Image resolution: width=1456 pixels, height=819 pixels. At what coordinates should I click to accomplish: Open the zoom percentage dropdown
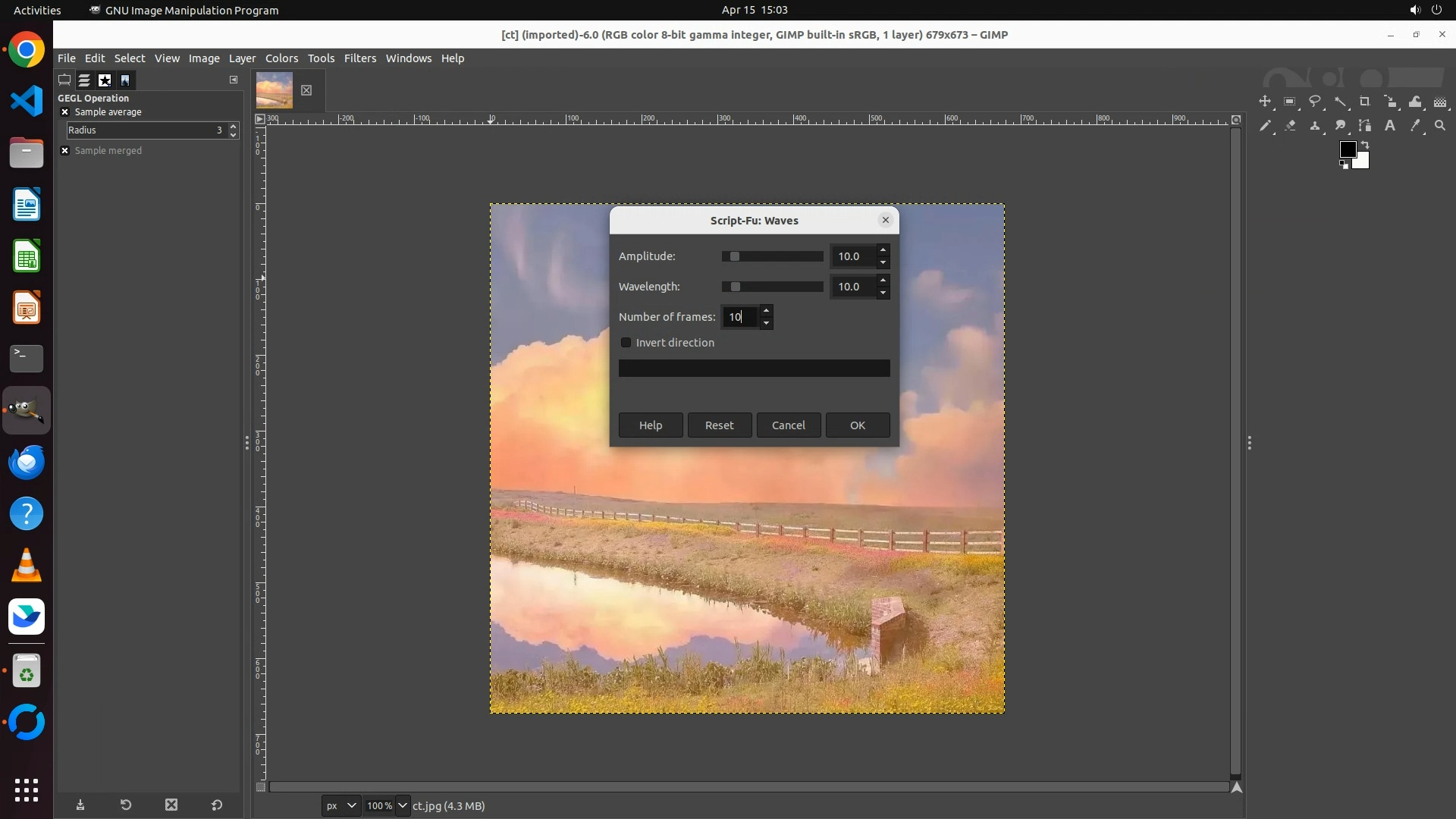(403, 805)
